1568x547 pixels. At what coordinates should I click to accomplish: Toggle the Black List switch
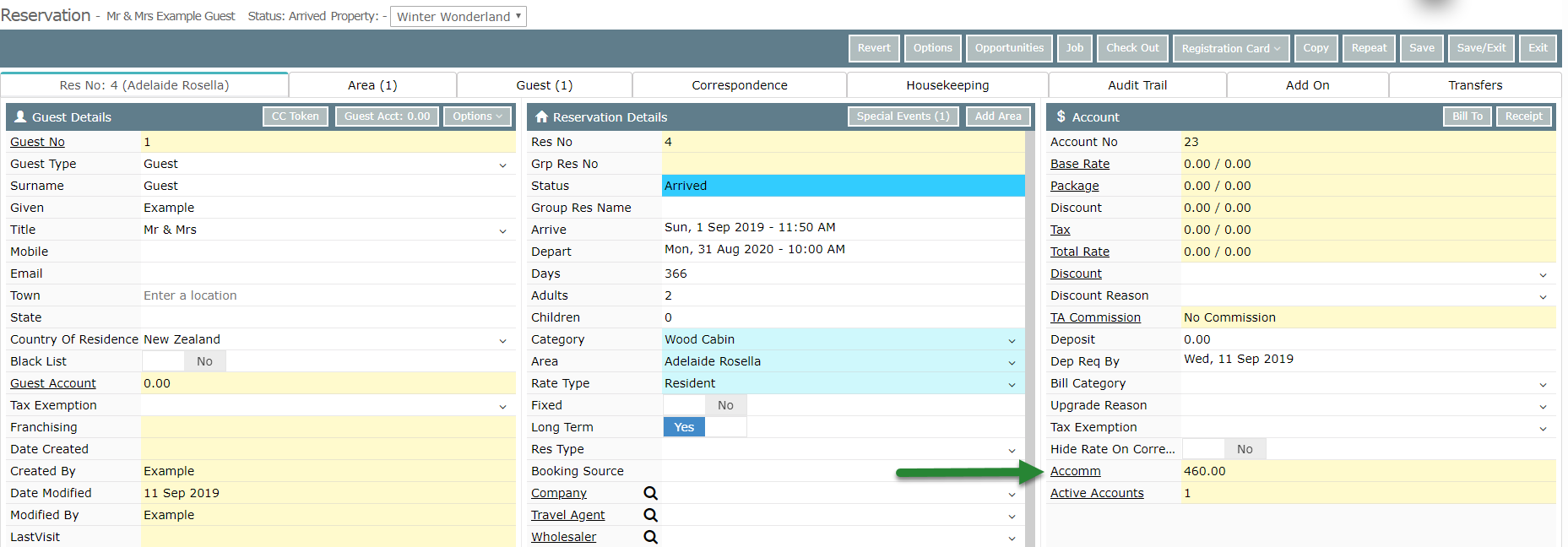pos(184,361)
